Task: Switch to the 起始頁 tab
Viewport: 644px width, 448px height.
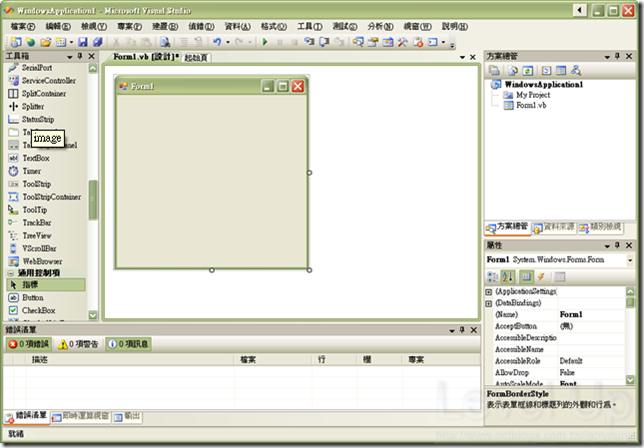Action: (x=196, y=57)
